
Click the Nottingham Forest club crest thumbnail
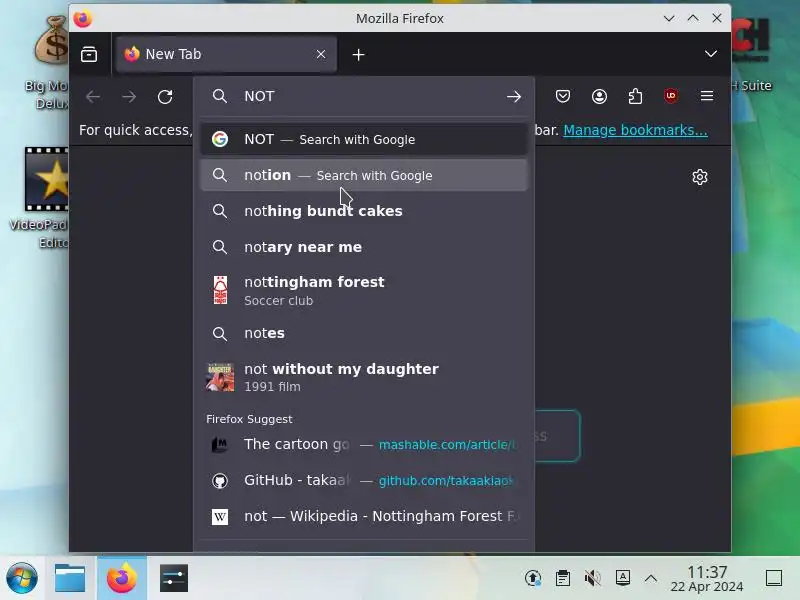click(220, 290)
